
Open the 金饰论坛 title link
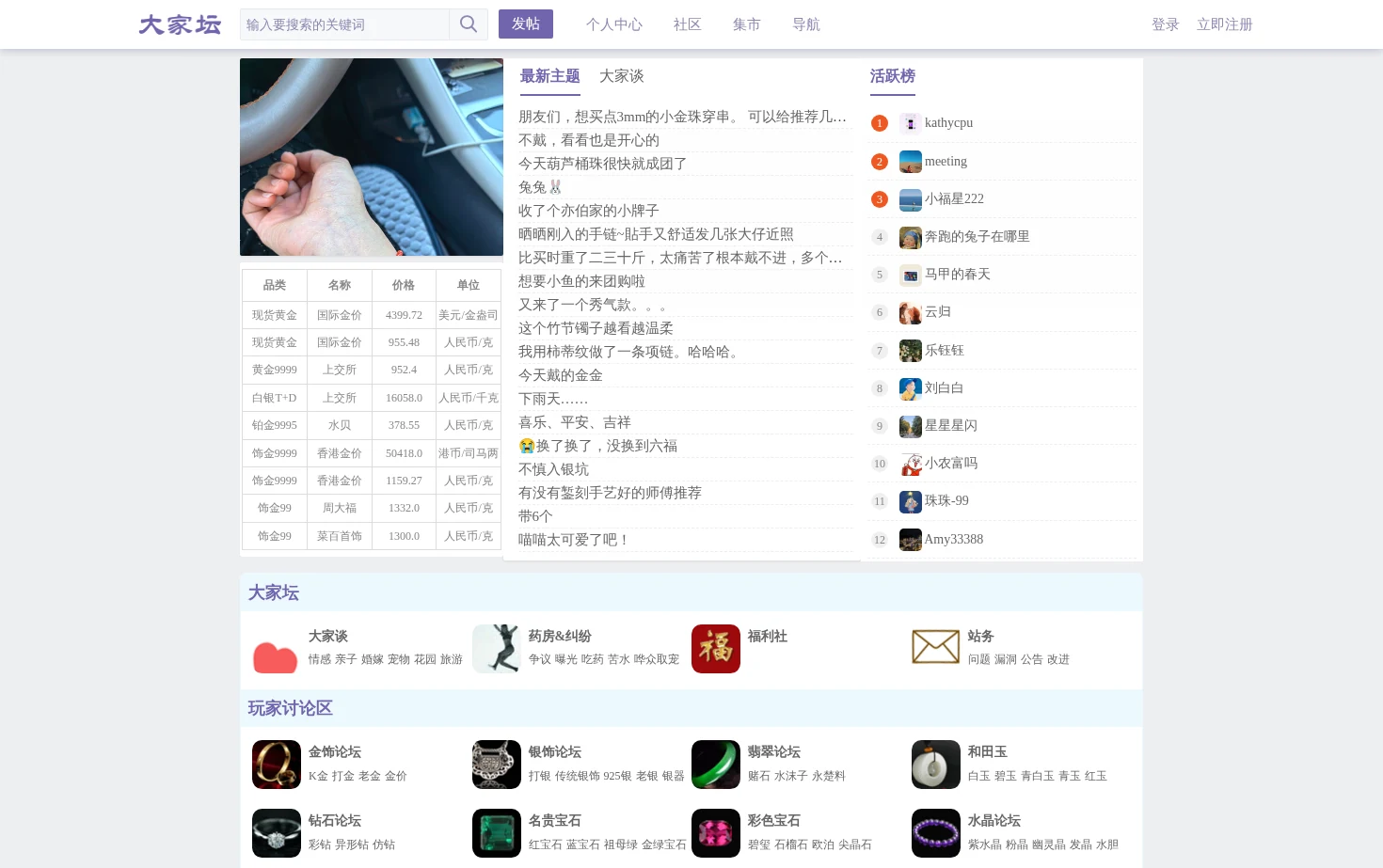[x=335, y=752]
